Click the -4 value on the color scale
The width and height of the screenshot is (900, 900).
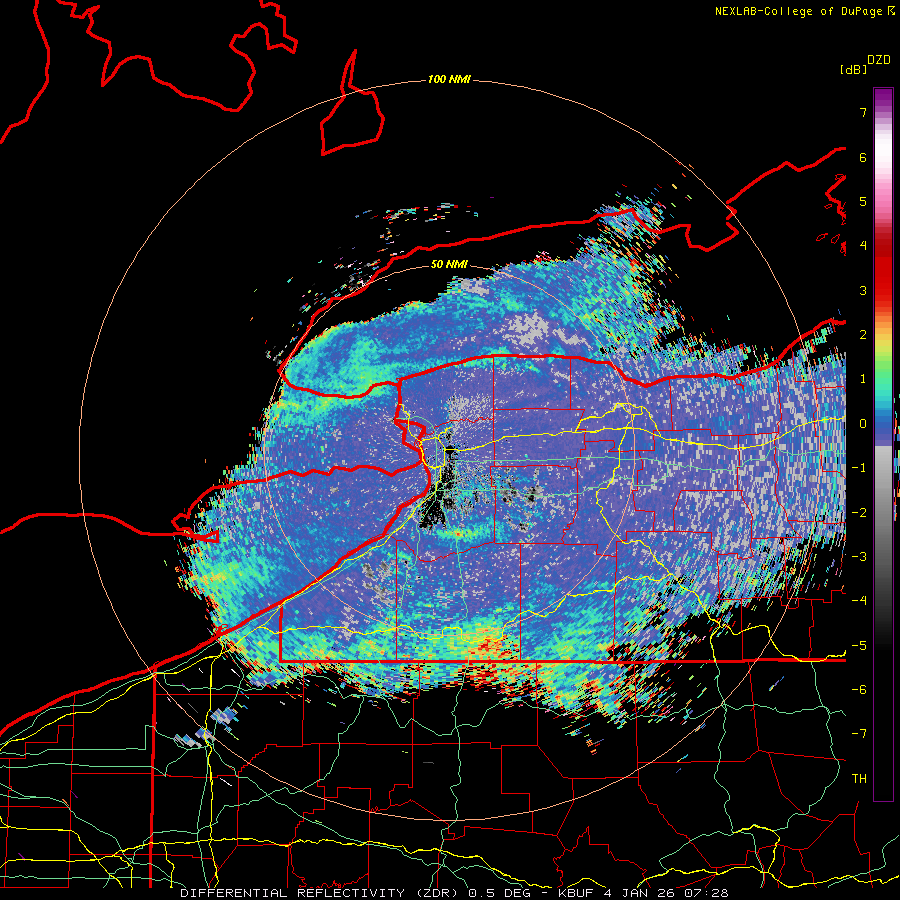859,601
